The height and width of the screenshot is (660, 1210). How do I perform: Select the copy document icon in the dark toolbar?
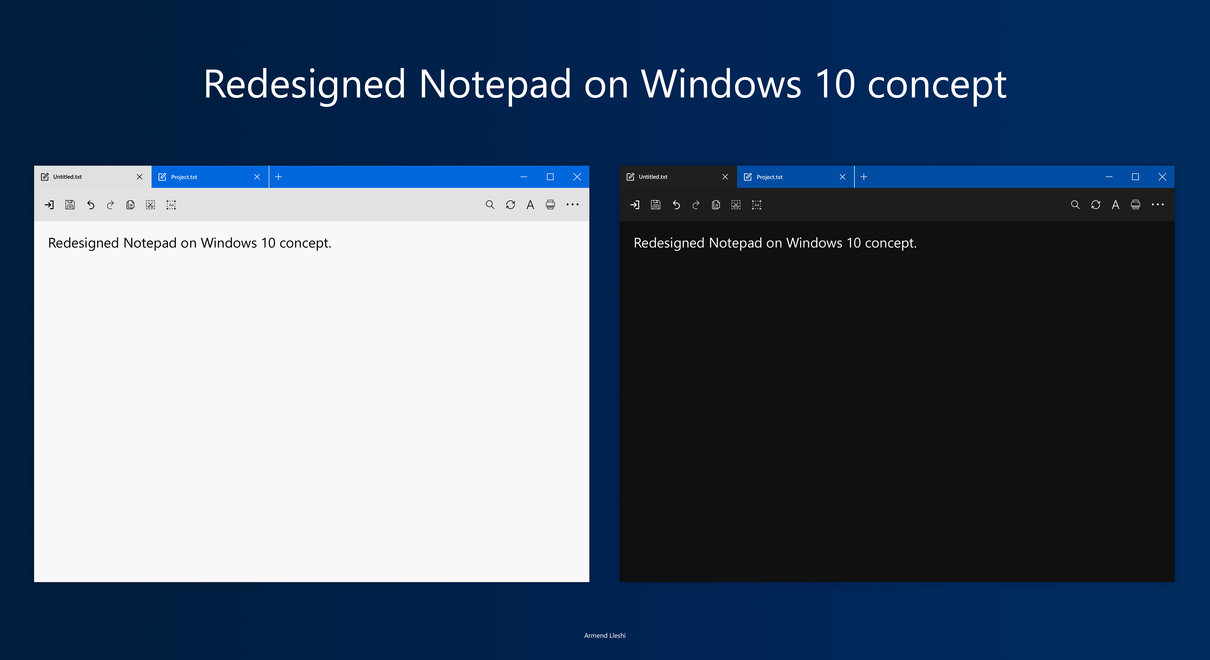tap(716, 204)
